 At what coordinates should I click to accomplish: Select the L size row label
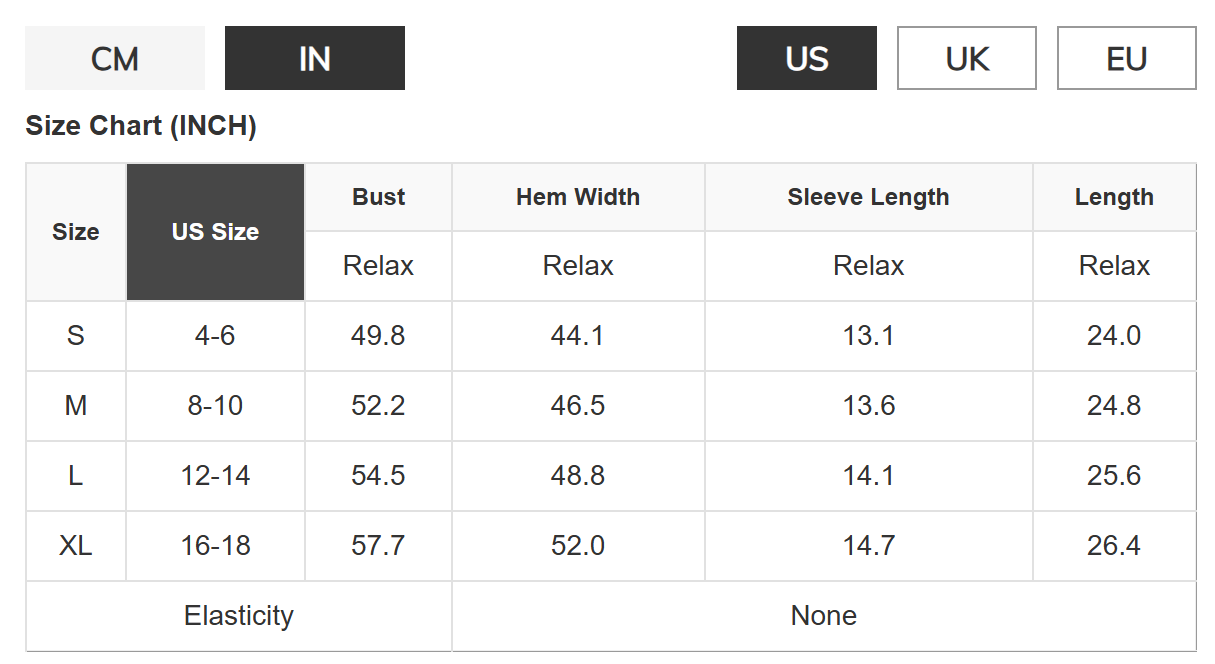click(x=76, y=476)
